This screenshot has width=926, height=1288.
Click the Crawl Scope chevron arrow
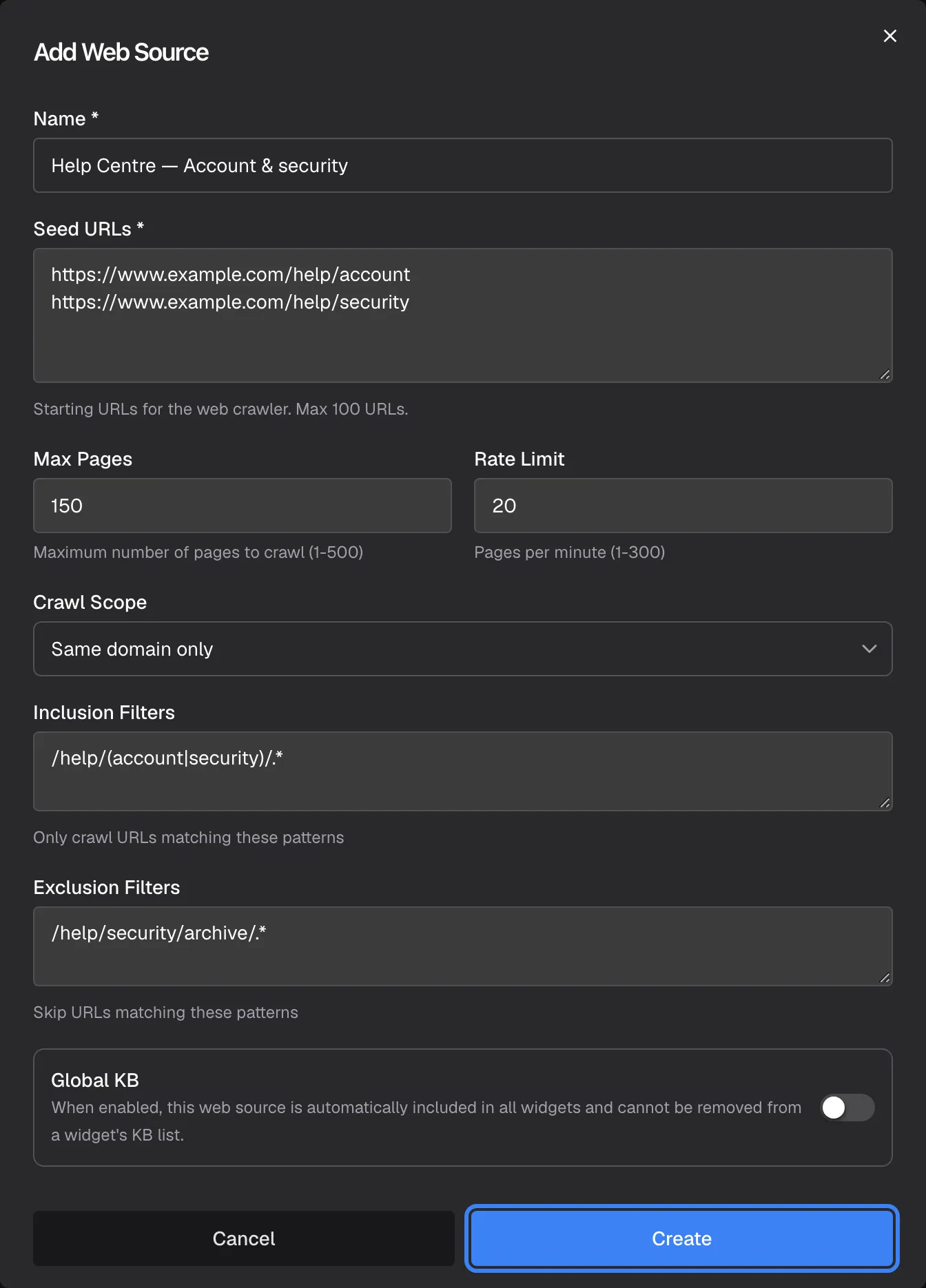click(x=870, y=649)
